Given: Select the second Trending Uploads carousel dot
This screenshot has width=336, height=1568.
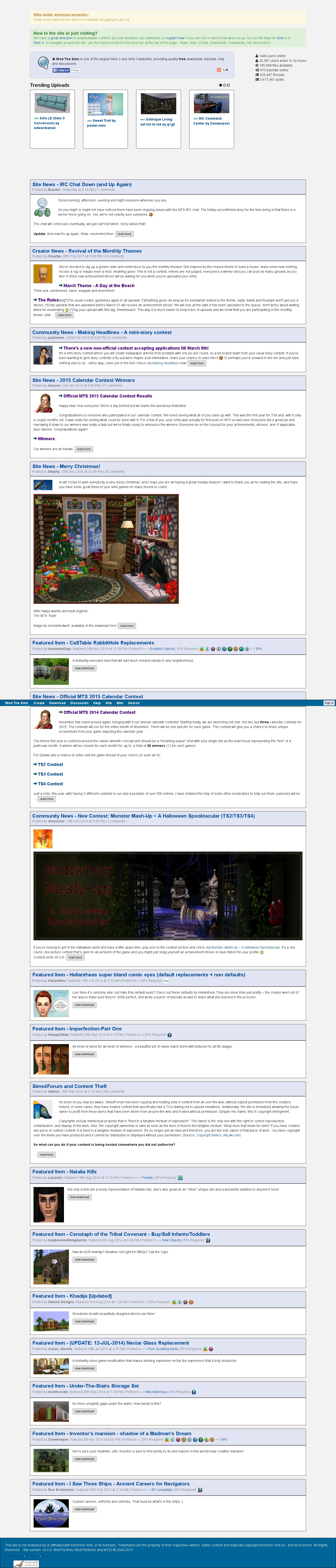Looking at the screenshot, I should tap(225, 85).
